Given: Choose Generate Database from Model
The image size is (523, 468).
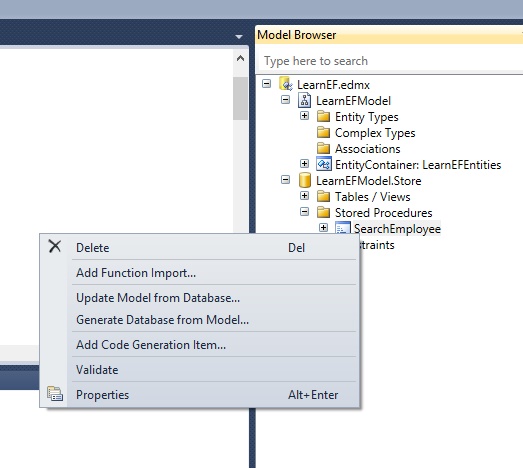Looking at the screenshot, I should (162, 320).
